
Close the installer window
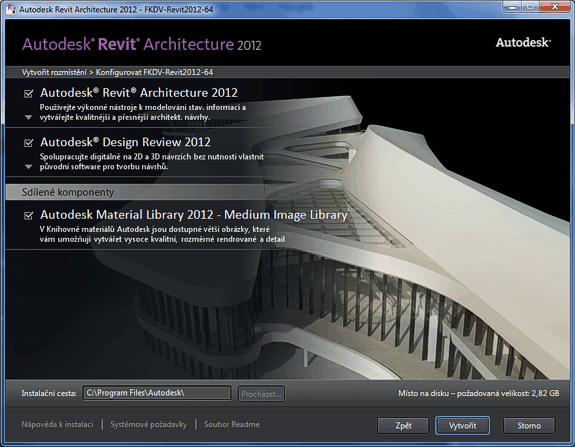coord(555,7)
